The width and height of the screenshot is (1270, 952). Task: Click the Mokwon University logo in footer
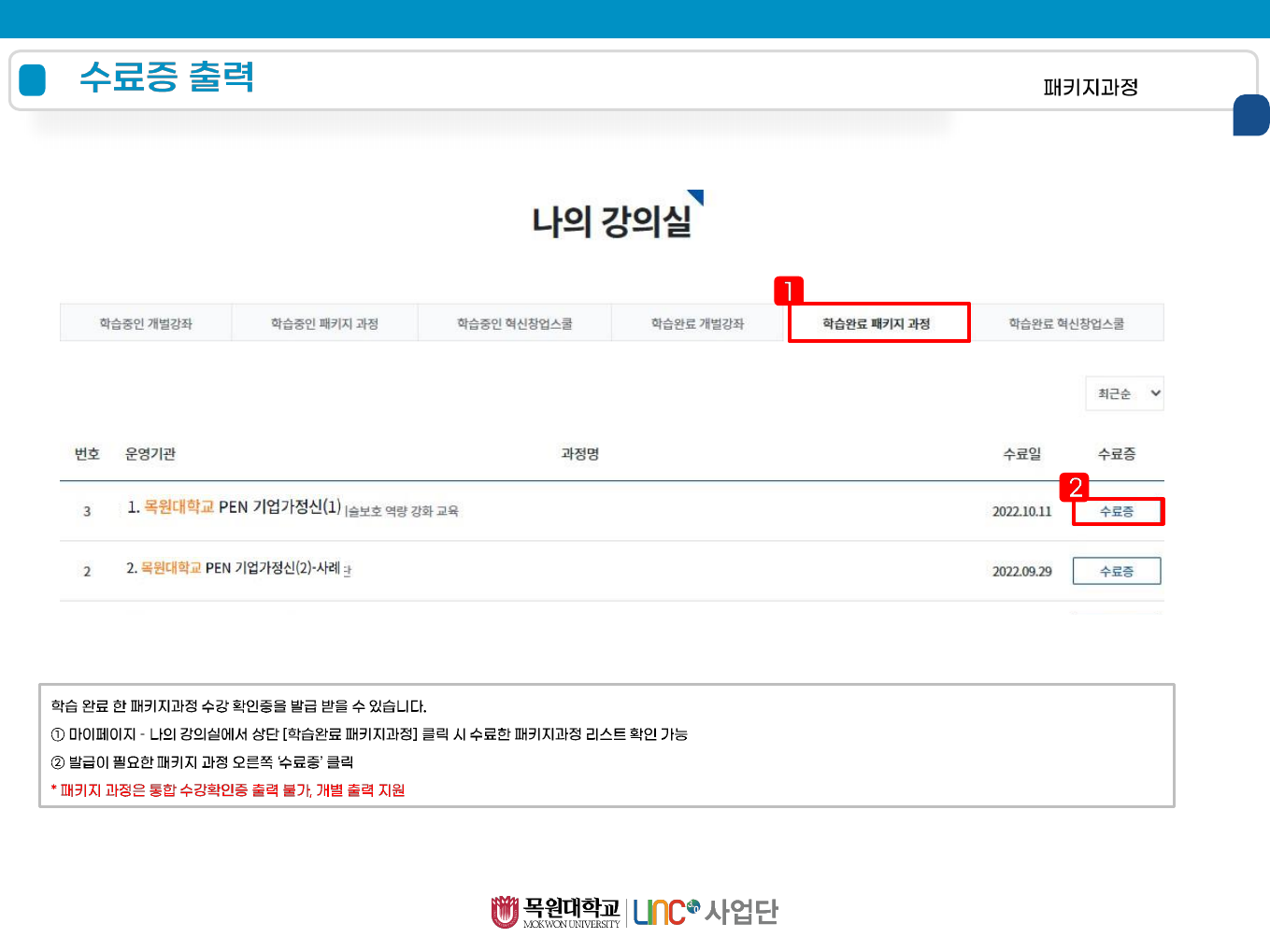(556, 912)
